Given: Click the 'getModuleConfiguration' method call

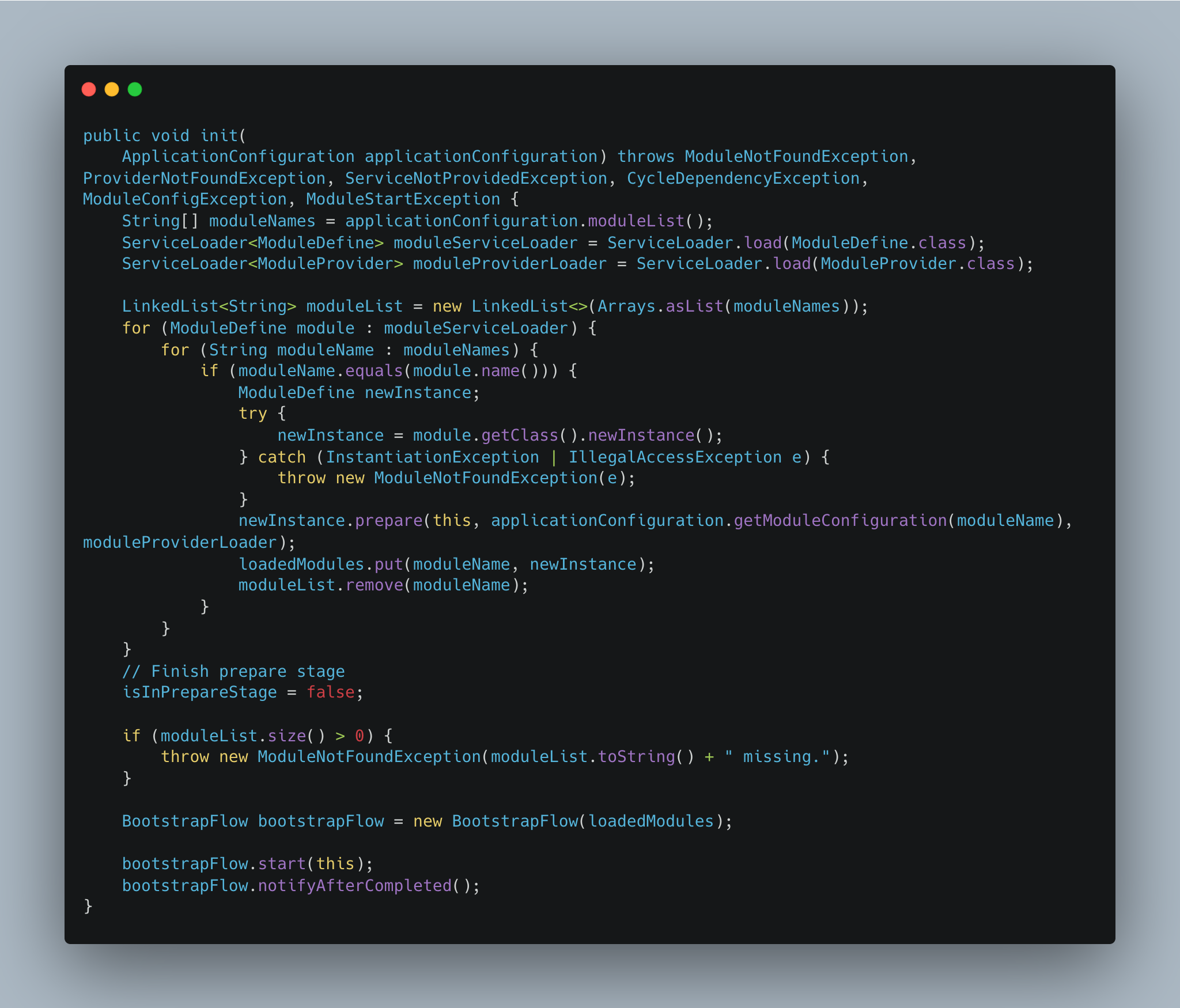Looking at the screenshot, I should pyautogui.click(x=840, y=521).
